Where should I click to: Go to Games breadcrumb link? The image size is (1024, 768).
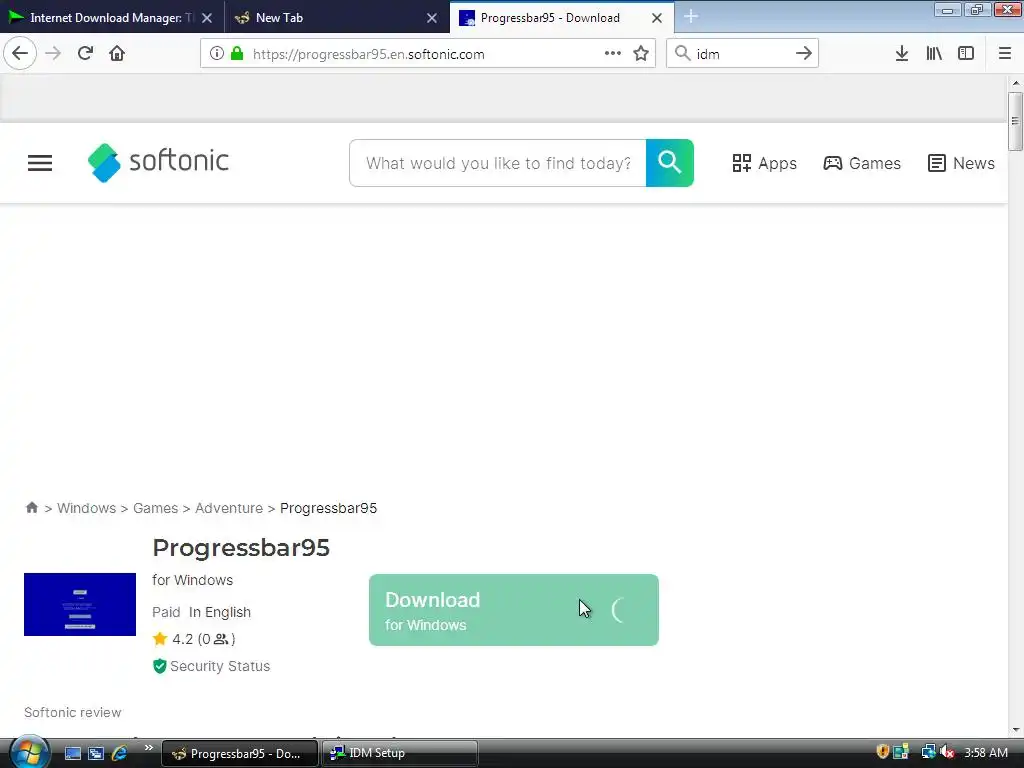tap(155, 508)
